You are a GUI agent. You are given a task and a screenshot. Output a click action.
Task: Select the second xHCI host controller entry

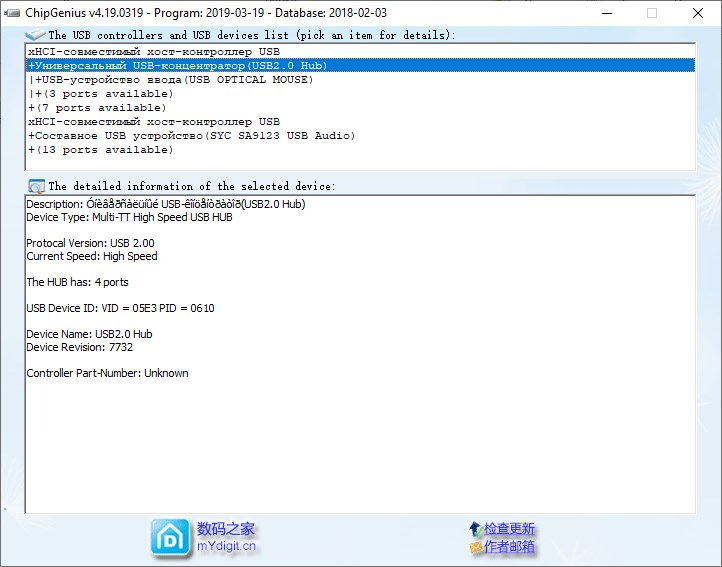tap(154, 121)
